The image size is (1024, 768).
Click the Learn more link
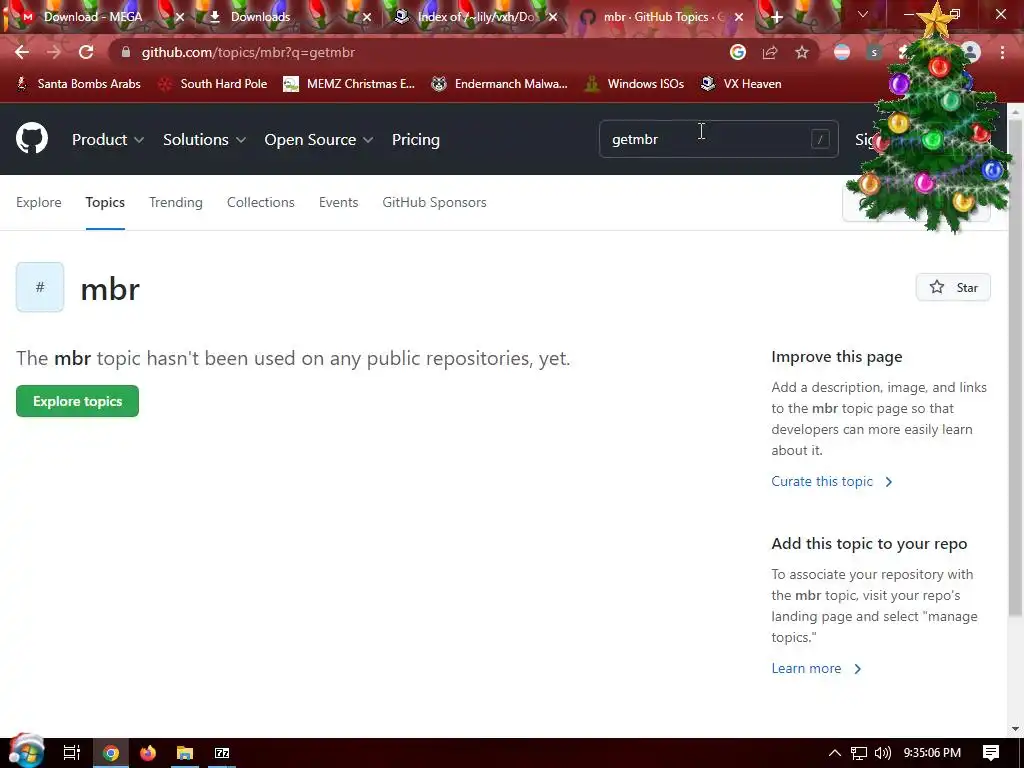click(x=816, y=668)
